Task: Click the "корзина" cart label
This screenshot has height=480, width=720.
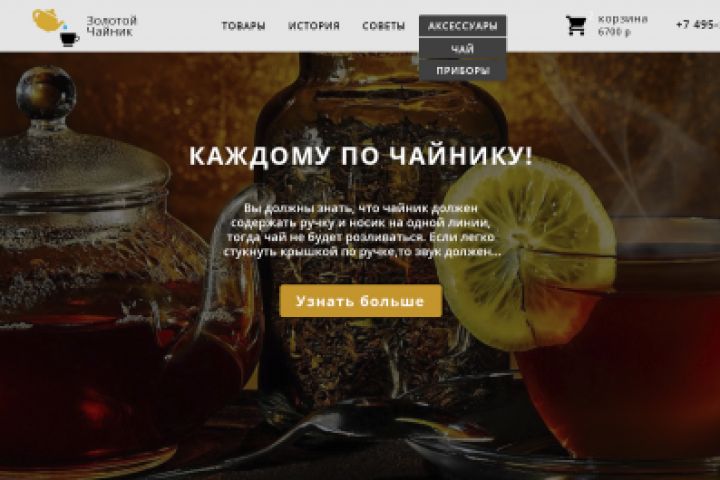Action: click(623, 19)
